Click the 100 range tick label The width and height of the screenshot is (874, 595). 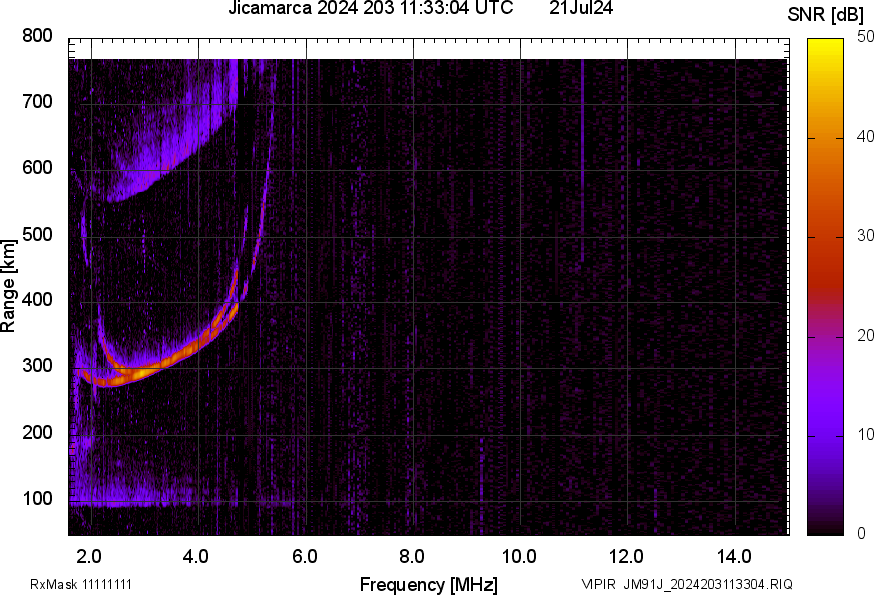click(37, 498)
